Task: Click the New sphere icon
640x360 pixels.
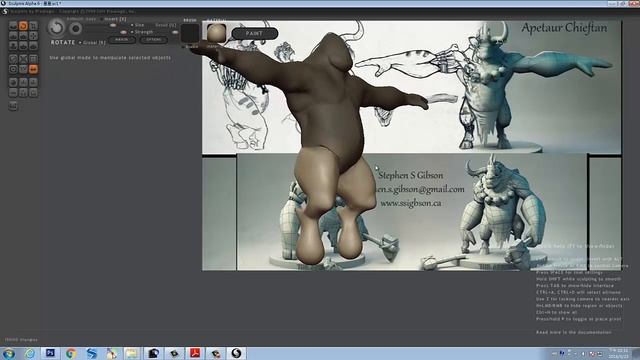Action: click(13, 82)
